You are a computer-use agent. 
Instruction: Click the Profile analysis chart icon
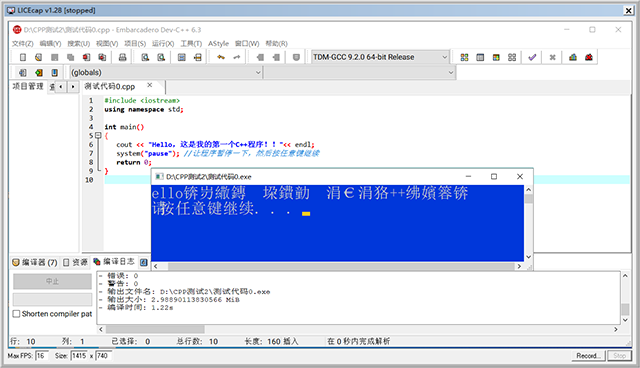(x=573, y=58)
